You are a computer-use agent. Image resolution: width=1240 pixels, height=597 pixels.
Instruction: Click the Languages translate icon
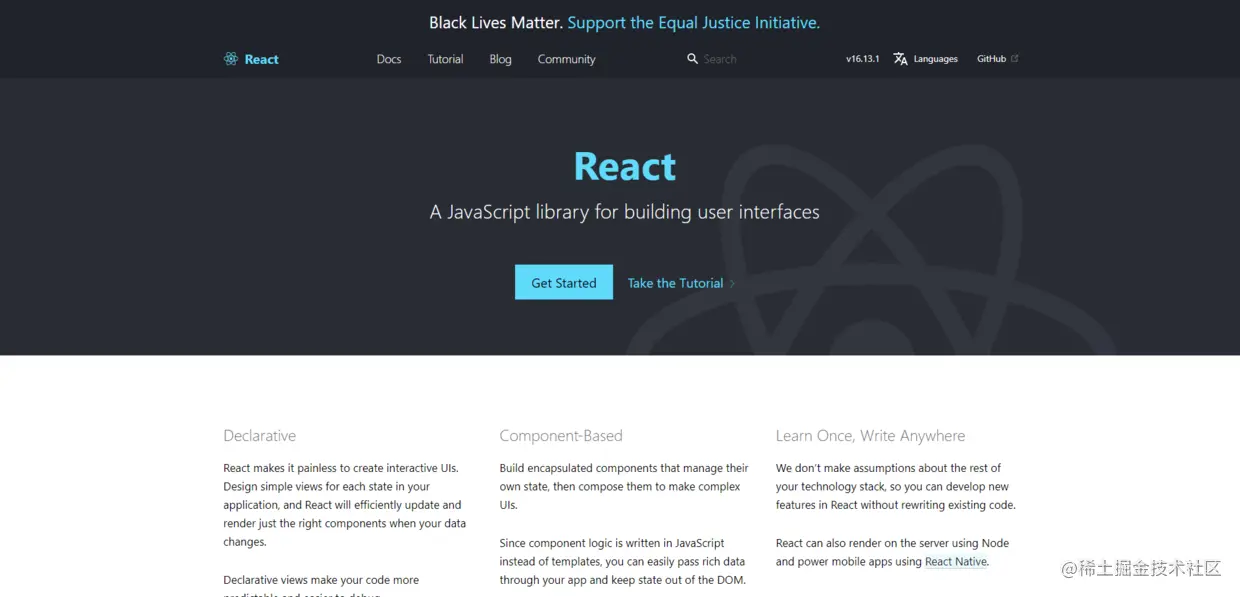pyautogui.click(x=900, y=59)
